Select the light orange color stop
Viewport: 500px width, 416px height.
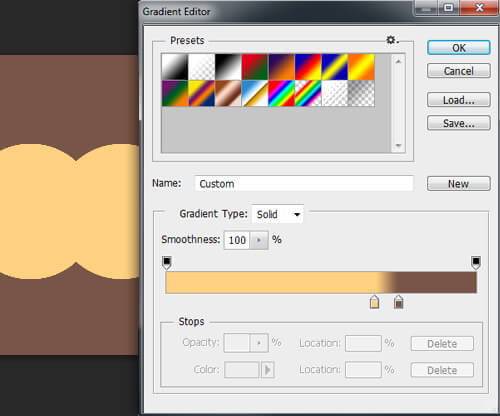pyautogui.click(x=374, y=302)
